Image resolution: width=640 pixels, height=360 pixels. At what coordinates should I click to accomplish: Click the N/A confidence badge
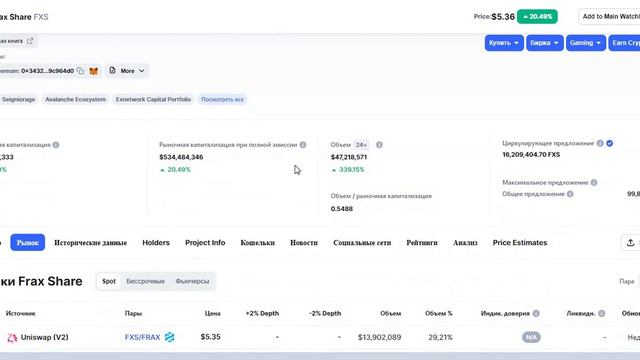tap(531, 338)
